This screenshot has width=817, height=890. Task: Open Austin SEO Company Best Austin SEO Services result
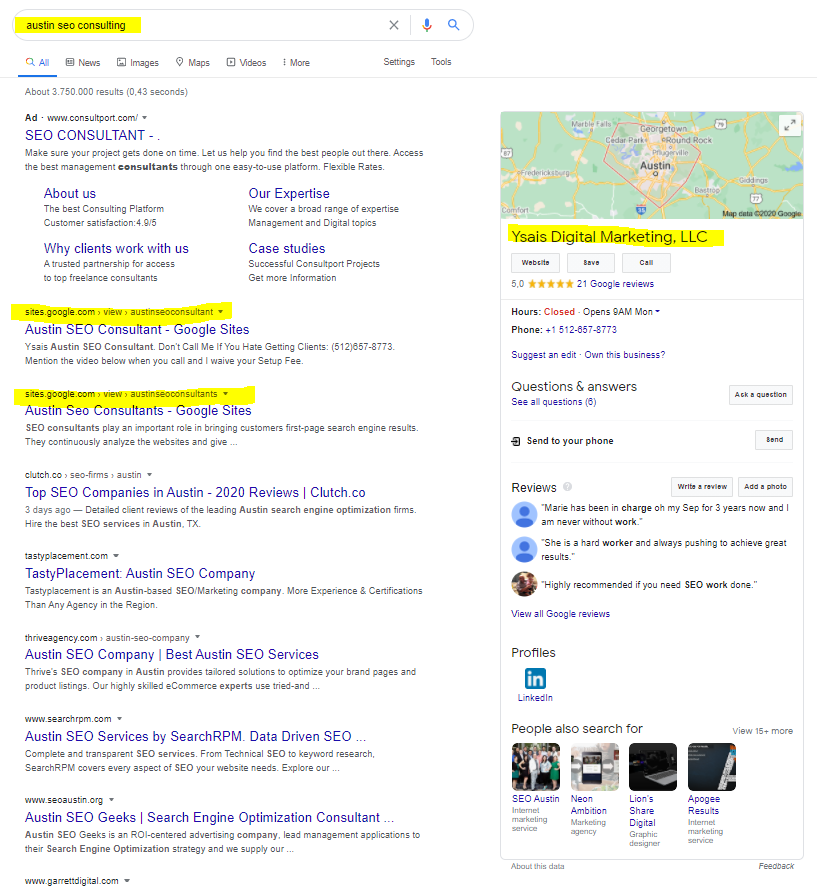click(171, 654)
